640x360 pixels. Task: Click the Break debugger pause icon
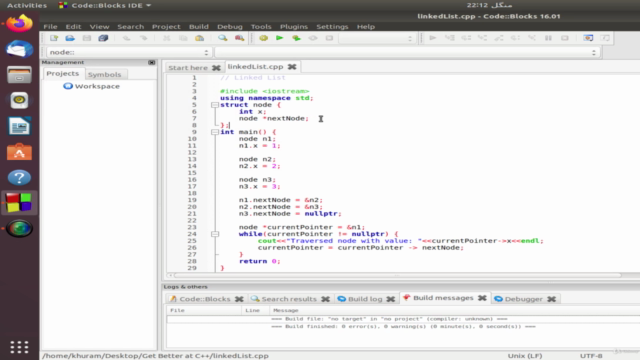point(548,38)
